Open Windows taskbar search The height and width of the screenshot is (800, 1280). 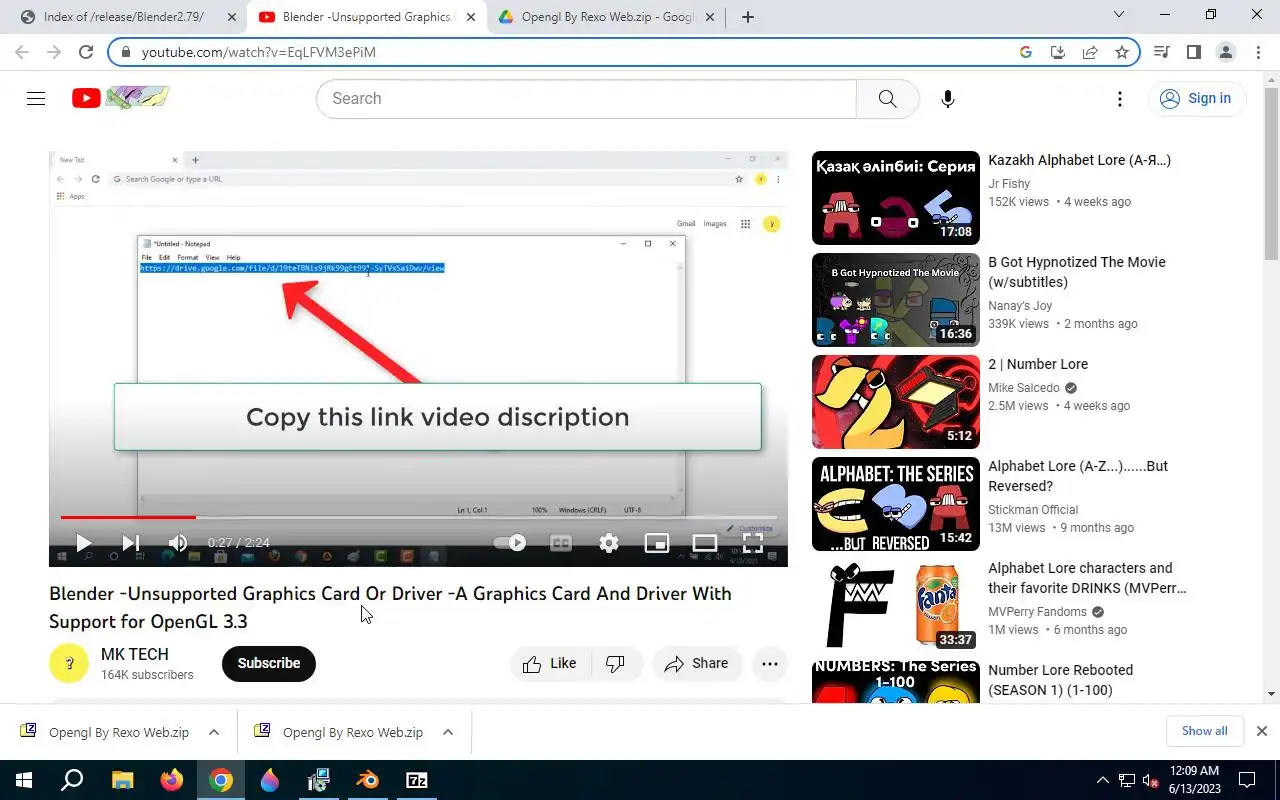(72, 780)
